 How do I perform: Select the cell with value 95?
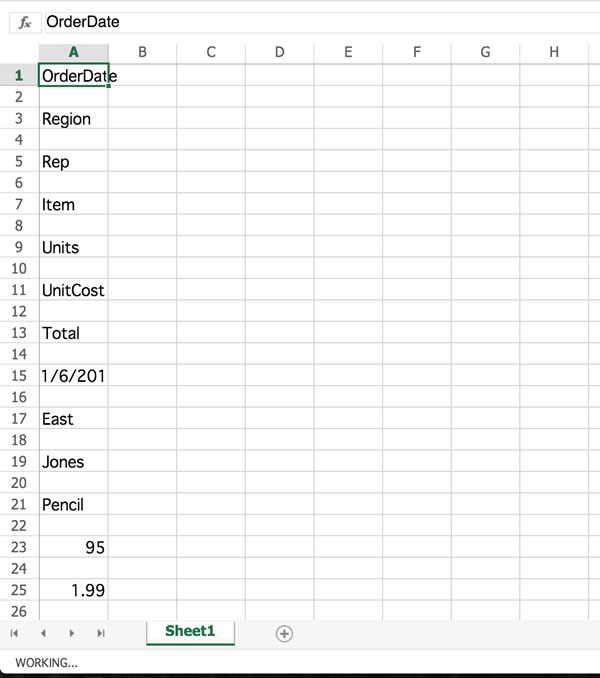(73, 547)
